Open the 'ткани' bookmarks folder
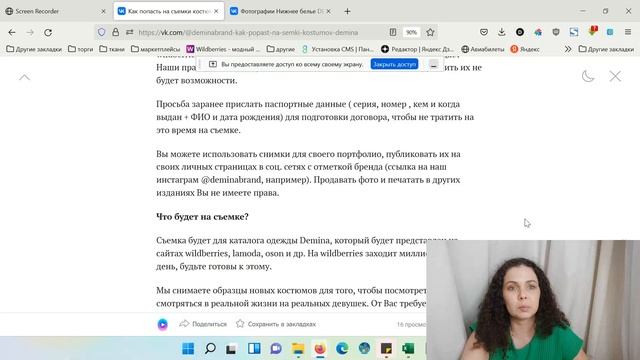The height and width of the screenshot is (360, 640). pyautogui.click(x=112, y=49)
